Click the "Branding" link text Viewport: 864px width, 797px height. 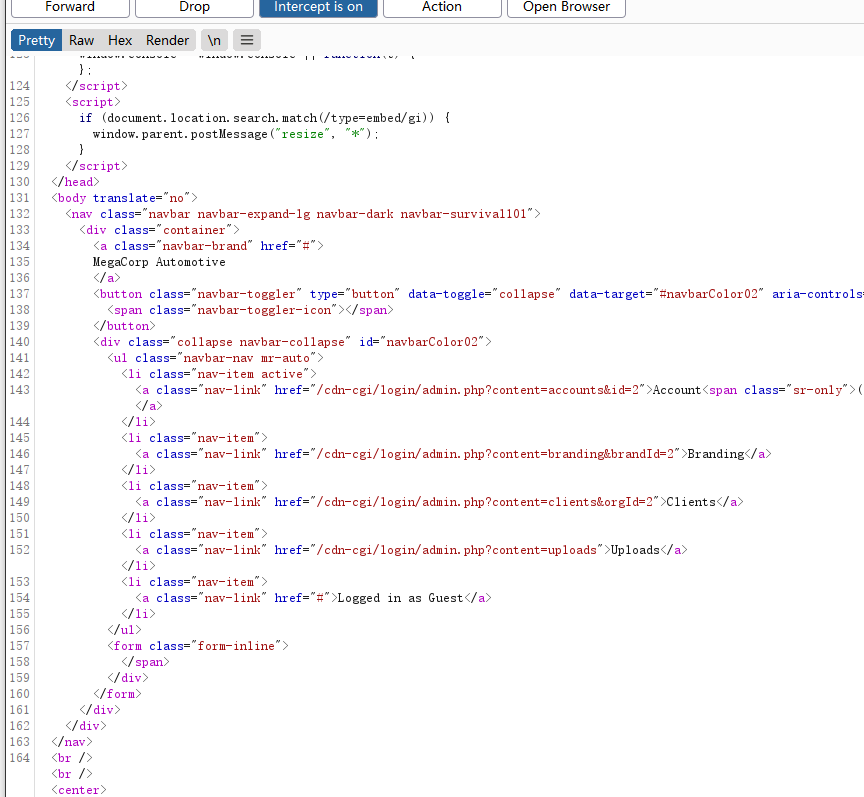tap(716, 454)
